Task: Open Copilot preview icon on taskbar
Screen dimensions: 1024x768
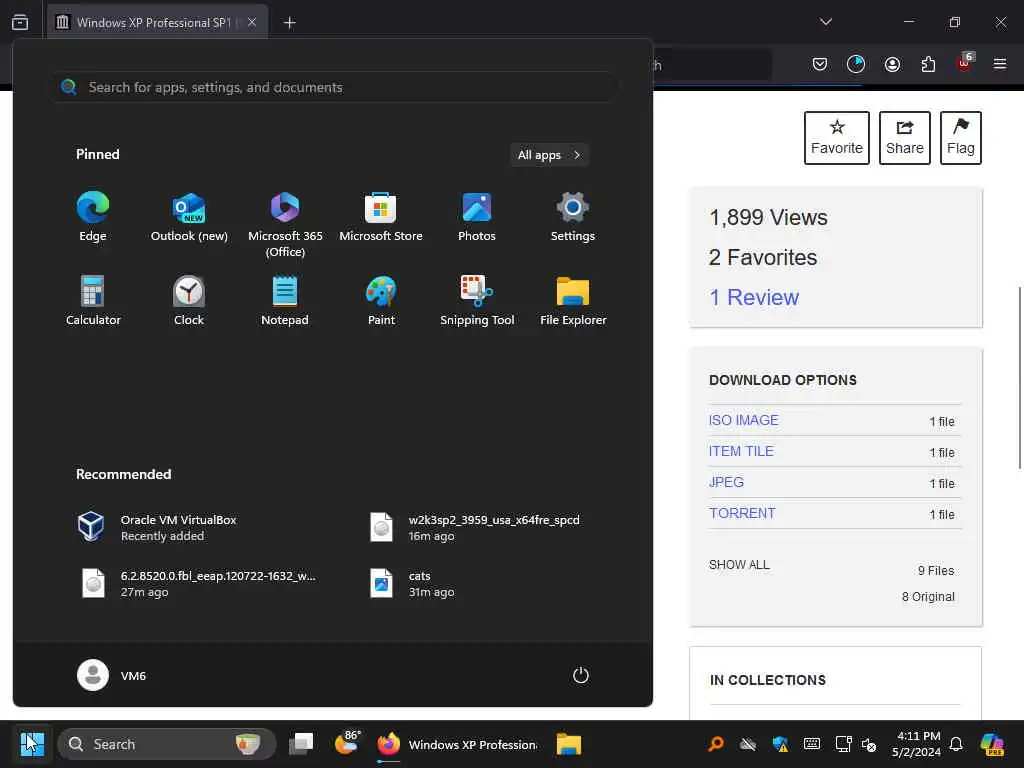Action: point(992,744)
